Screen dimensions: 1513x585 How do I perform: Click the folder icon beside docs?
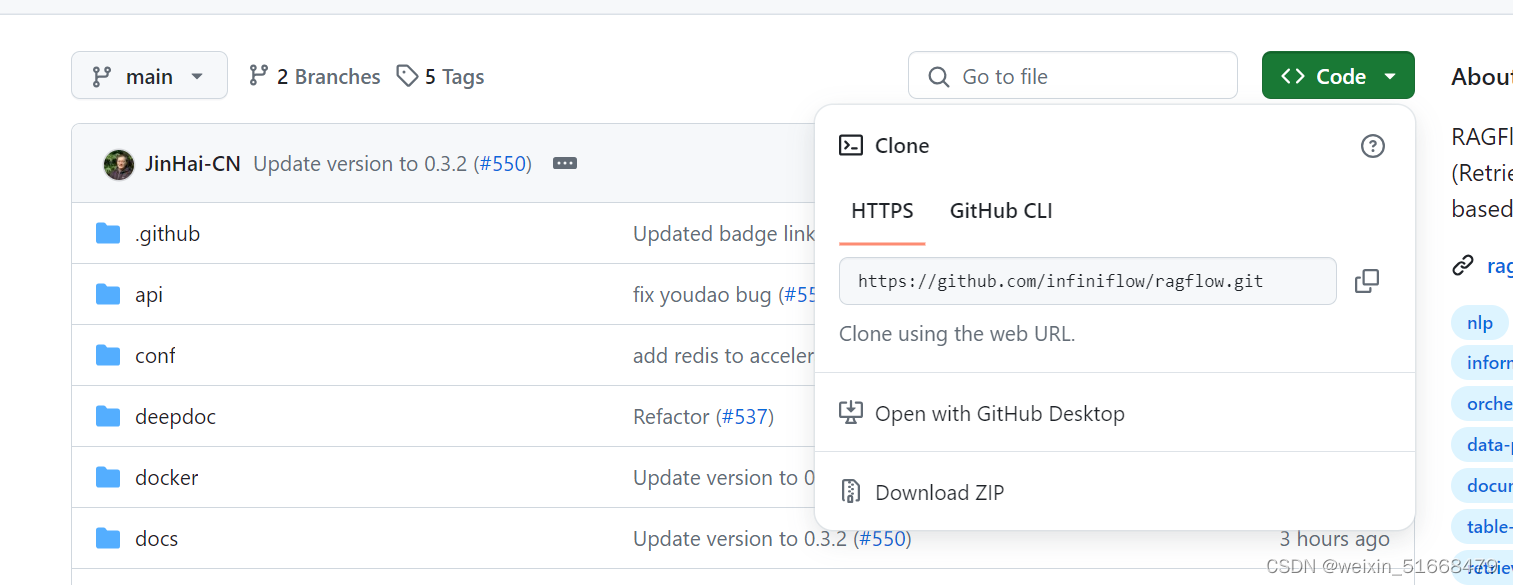(x=108, y=539)
